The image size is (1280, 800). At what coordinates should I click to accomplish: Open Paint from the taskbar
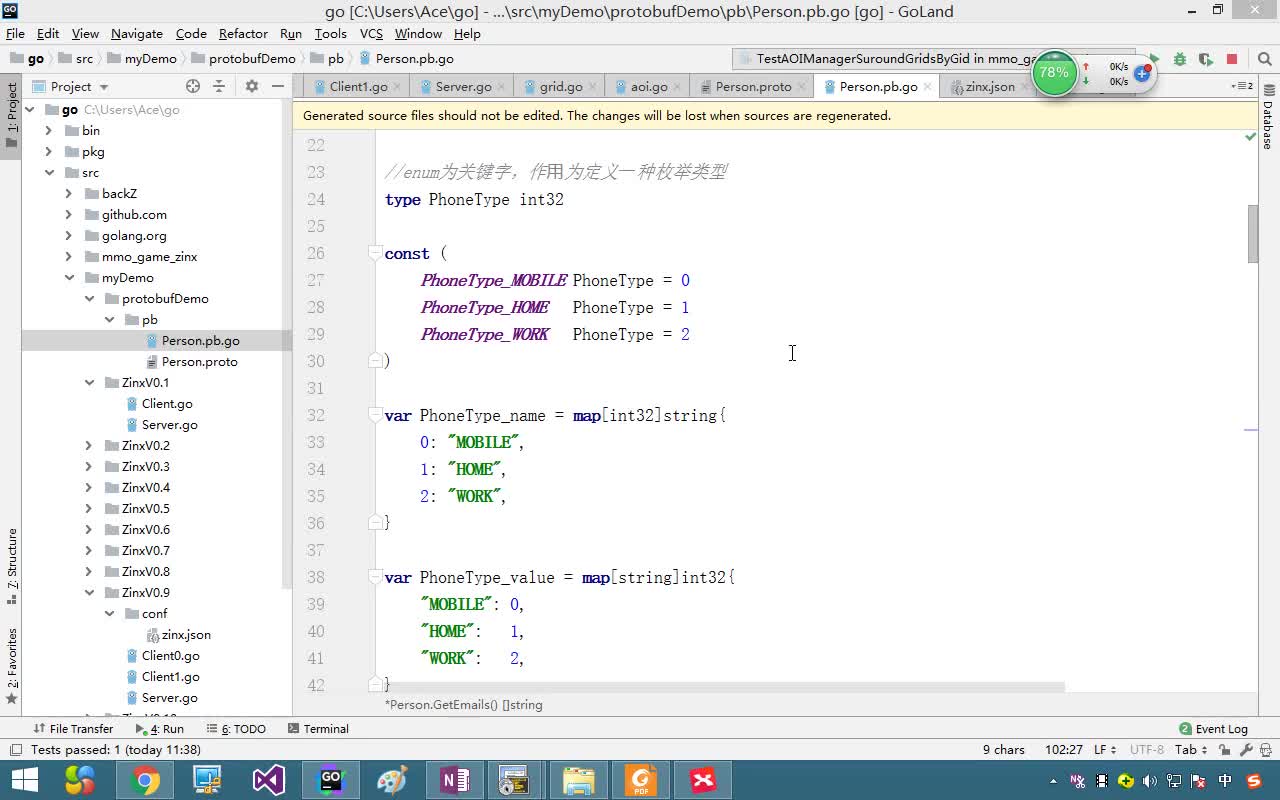pyautogui.click(x=392, y=780)
